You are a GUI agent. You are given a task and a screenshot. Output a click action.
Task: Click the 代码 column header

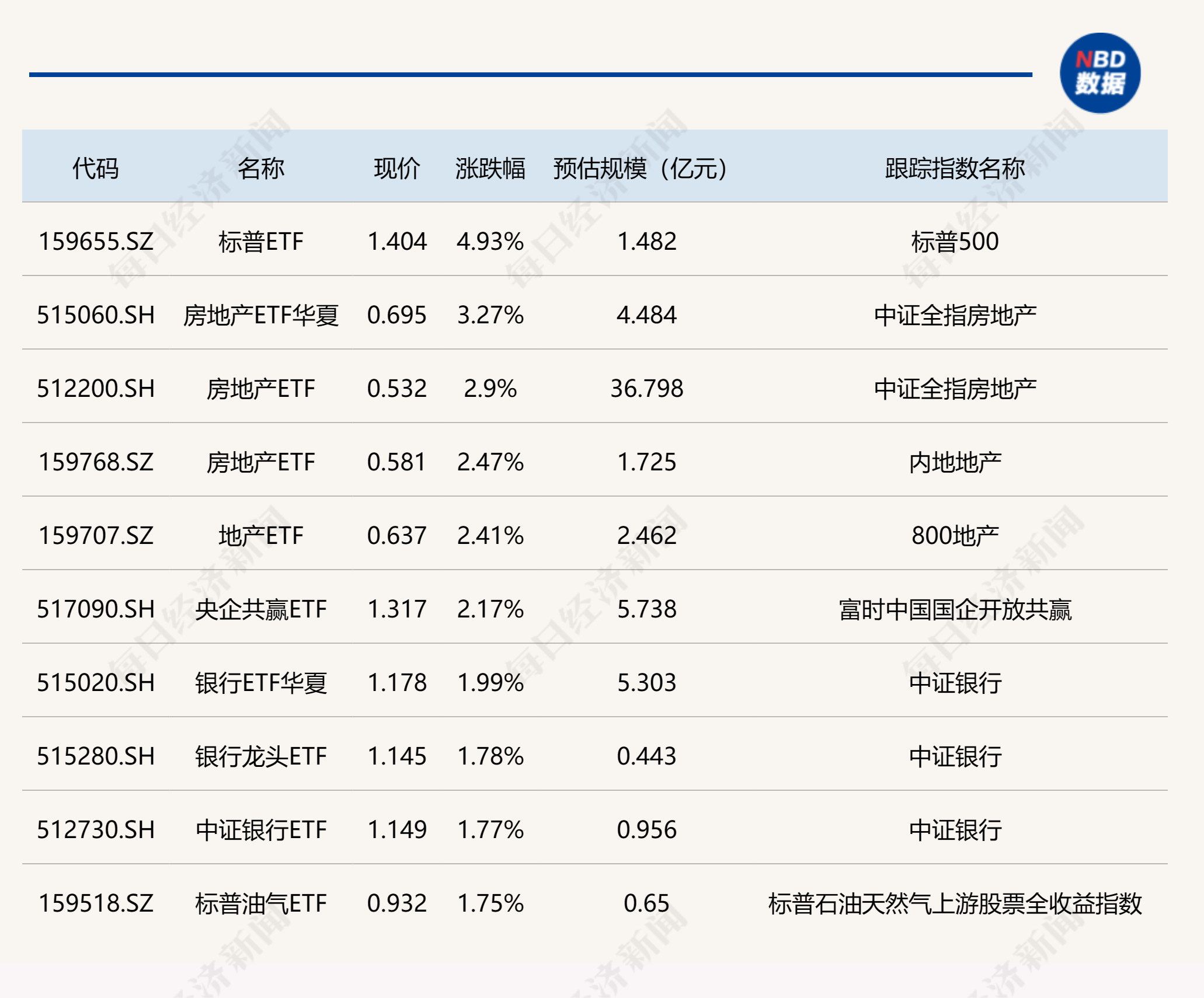96,169
